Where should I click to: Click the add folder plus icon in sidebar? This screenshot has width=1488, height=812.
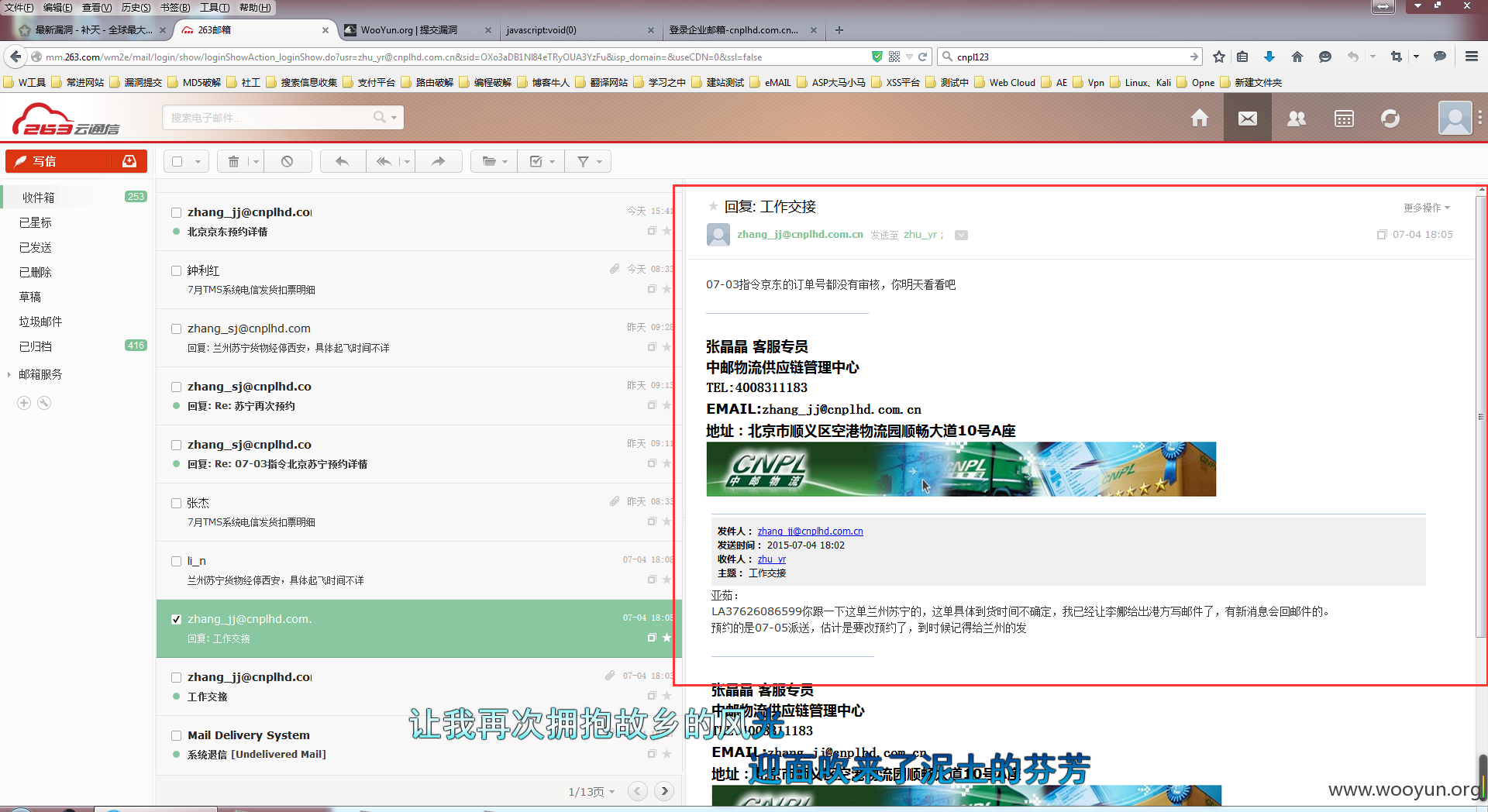[x=24, y=403]
